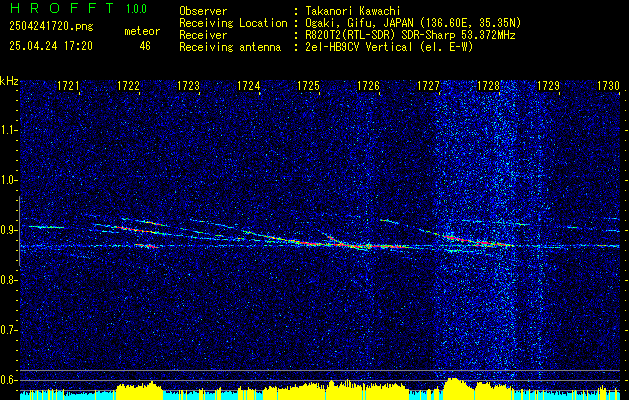Click frequency axis label 0.8

(8, 280)
